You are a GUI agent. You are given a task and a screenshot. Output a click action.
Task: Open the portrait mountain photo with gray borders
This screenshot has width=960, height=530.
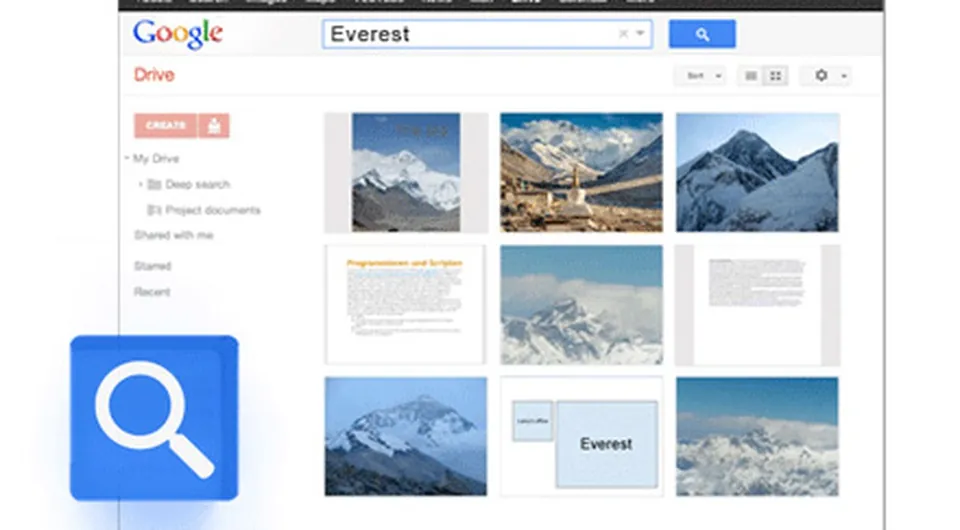[x=406, y=173]
